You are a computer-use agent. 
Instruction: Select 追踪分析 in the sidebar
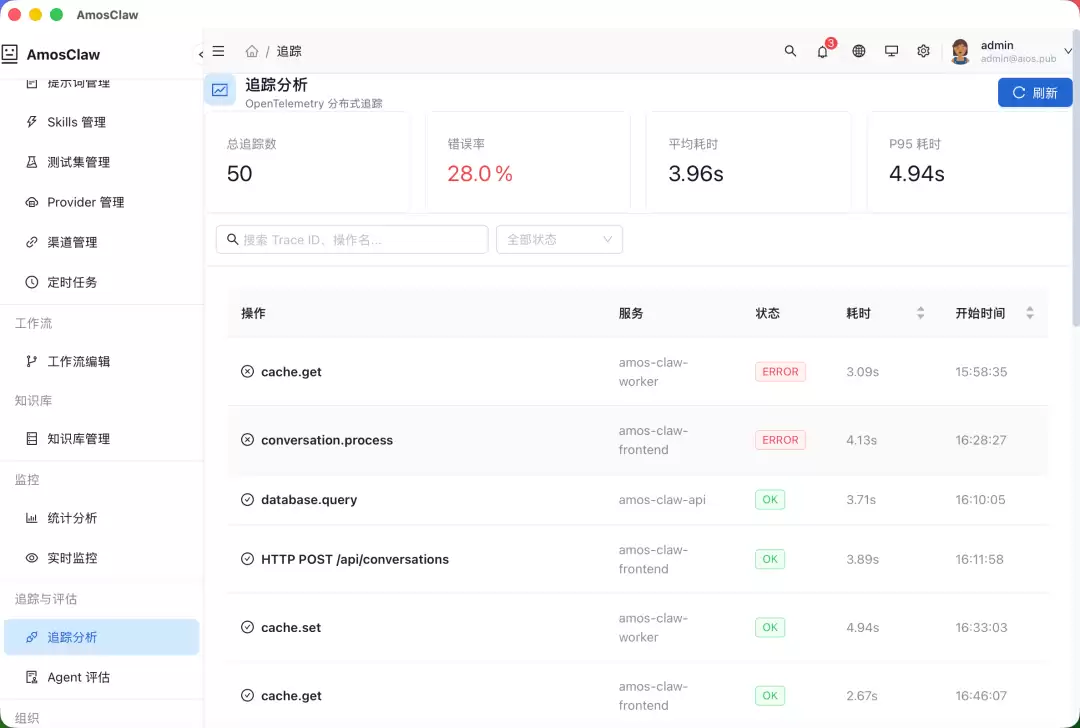tap(102, 636)
